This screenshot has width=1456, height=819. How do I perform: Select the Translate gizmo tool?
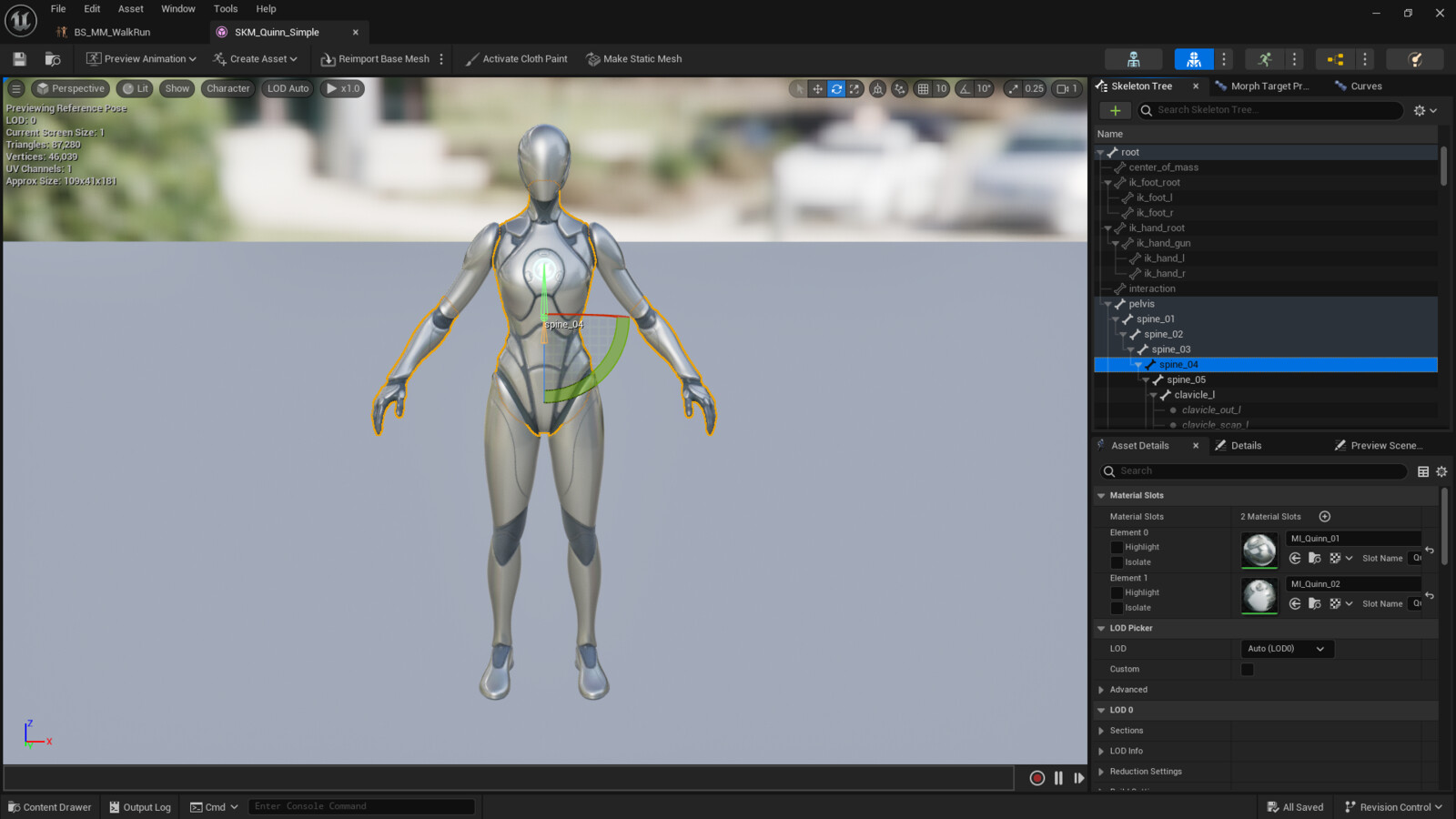pos(817,88)
